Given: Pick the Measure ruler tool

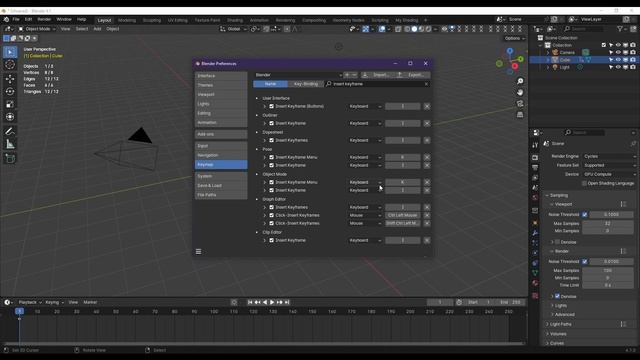Looking at the screenshot, I should pos(10,144).
